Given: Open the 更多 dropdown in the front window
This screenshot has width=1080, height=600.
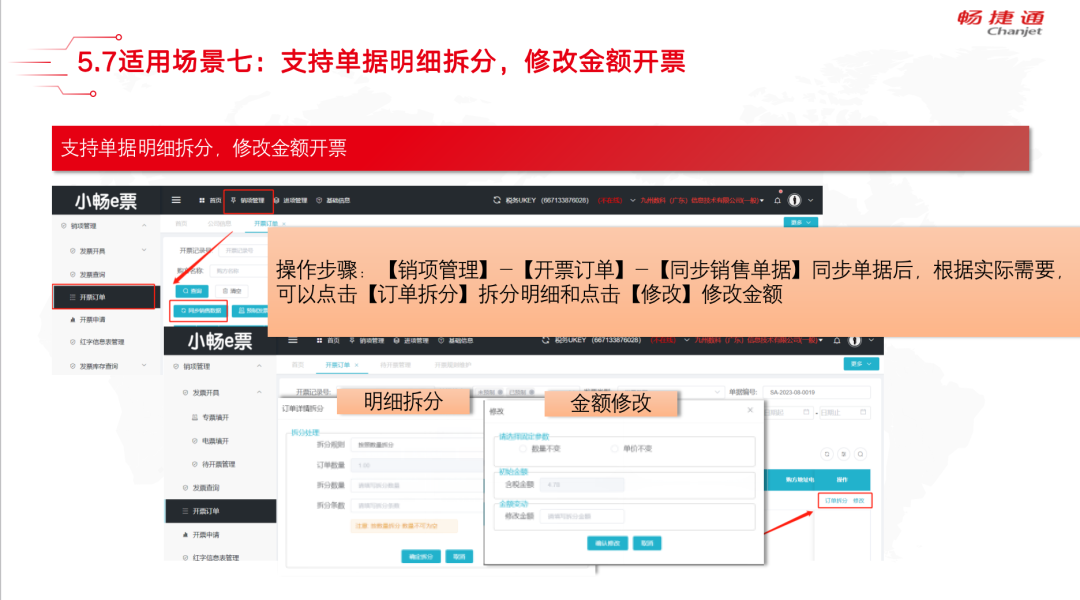Looking at the screenshot, I should click(861, 364).
